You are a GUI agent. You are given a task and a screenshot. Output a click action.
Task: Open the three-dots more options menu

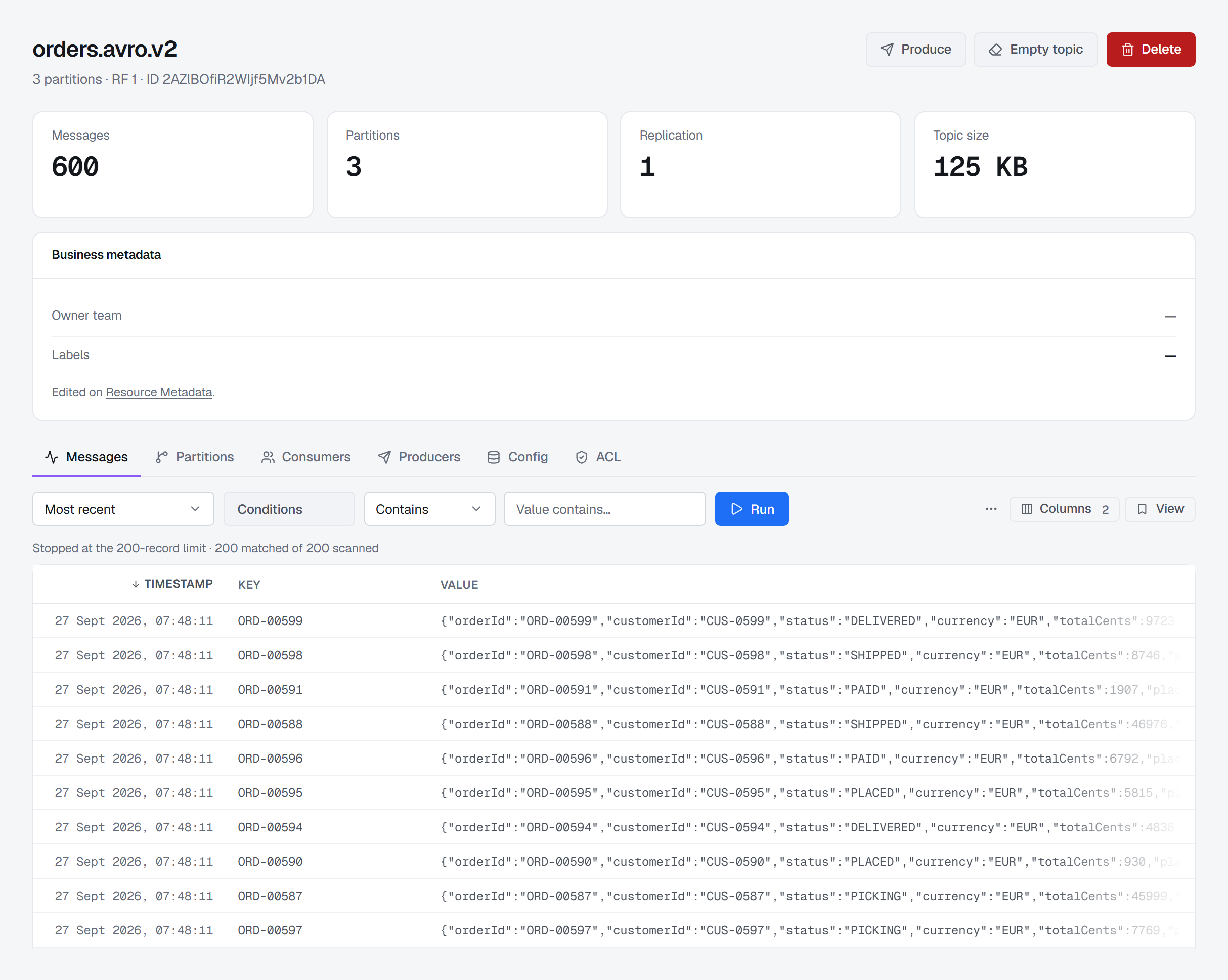(x=991, y=509)
